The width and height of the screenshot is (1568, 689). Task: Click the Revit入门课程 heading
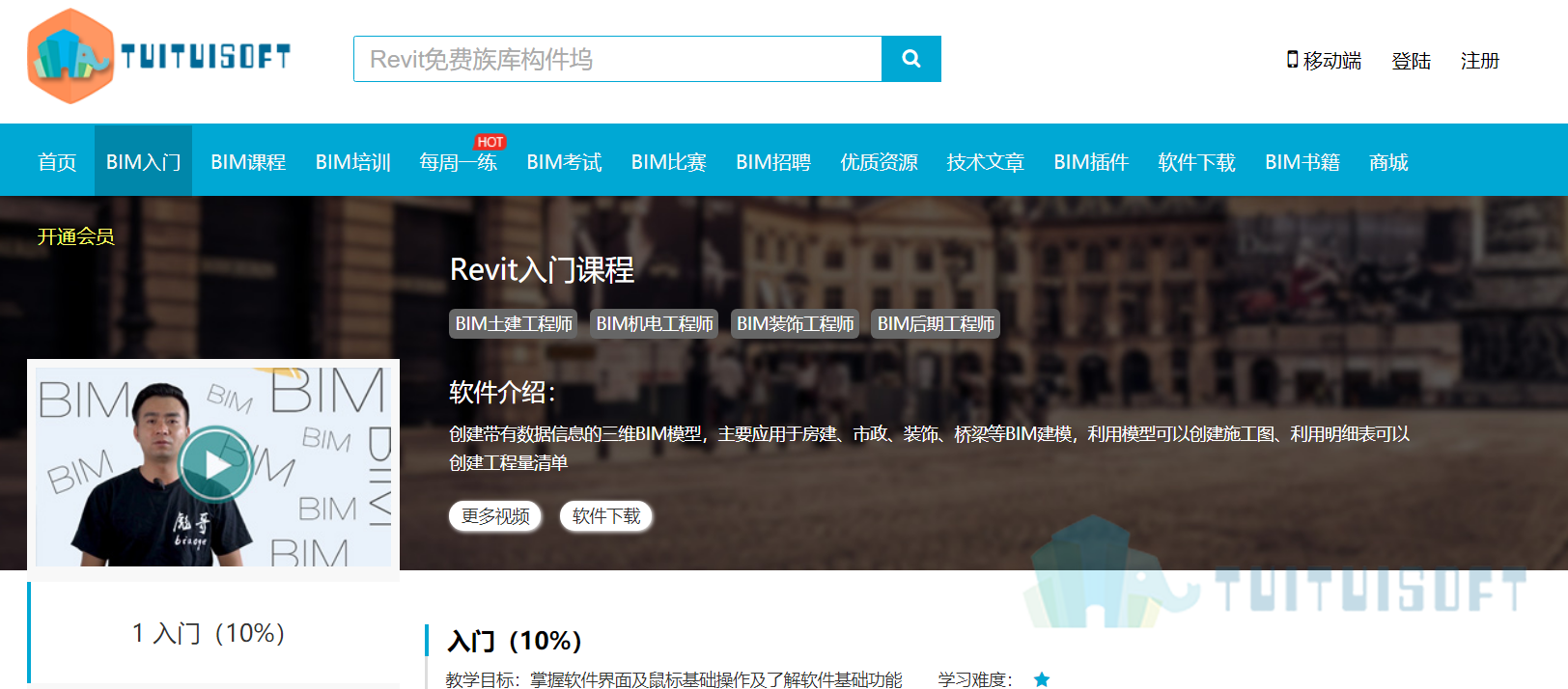coord(542,270)
